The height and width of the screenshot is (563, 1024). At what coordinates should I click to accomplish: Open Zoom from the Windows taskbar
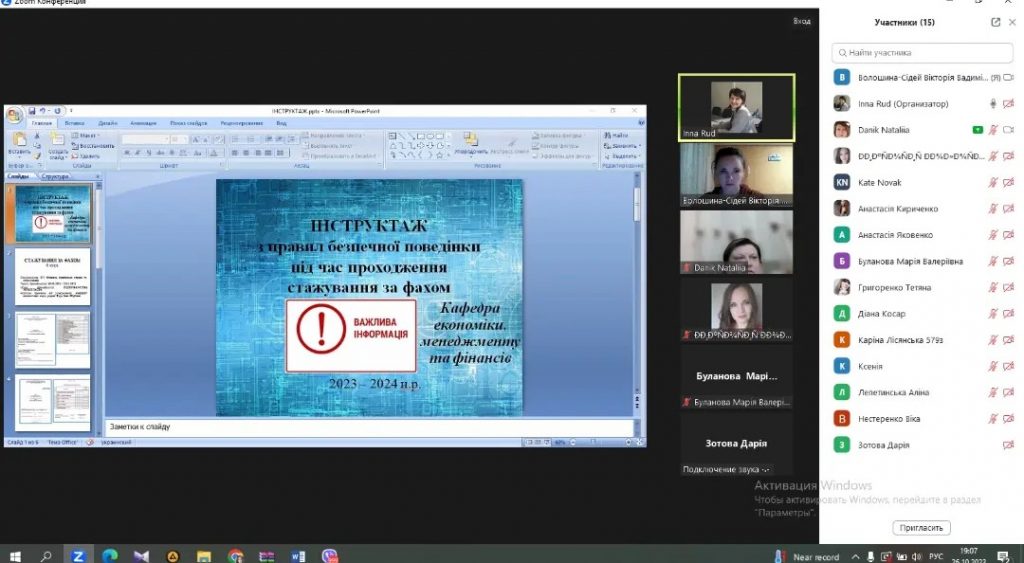click(x=78, y=555)
